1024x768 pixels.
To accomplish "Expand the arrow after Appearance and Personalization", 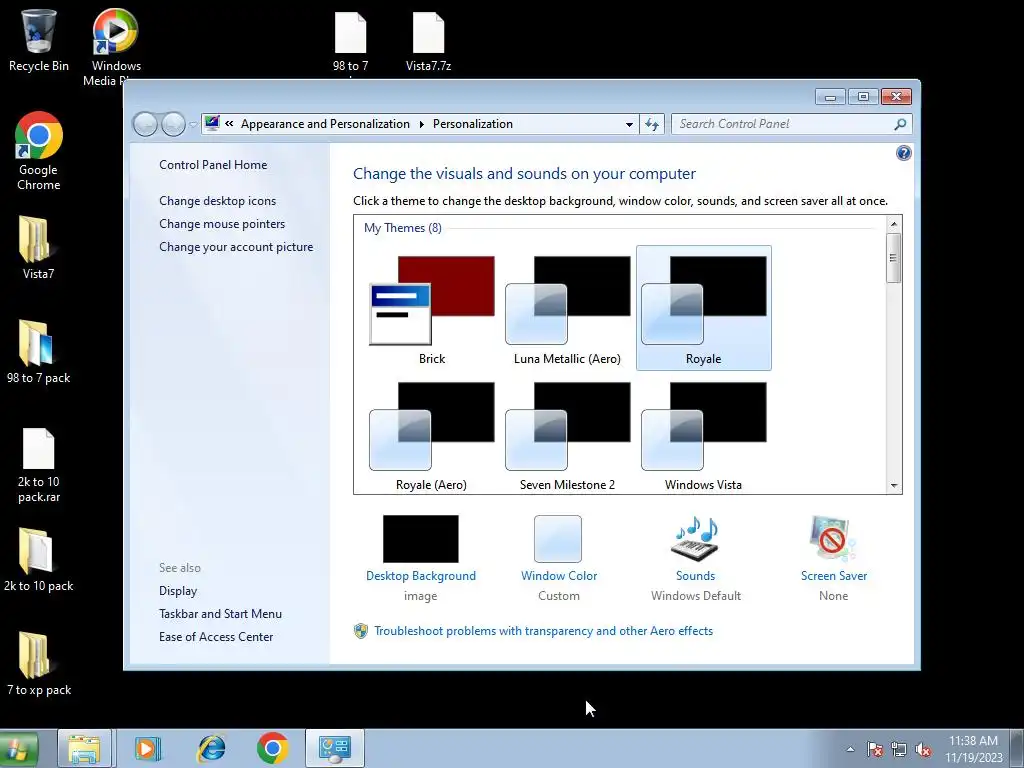I will coord(421,124).
